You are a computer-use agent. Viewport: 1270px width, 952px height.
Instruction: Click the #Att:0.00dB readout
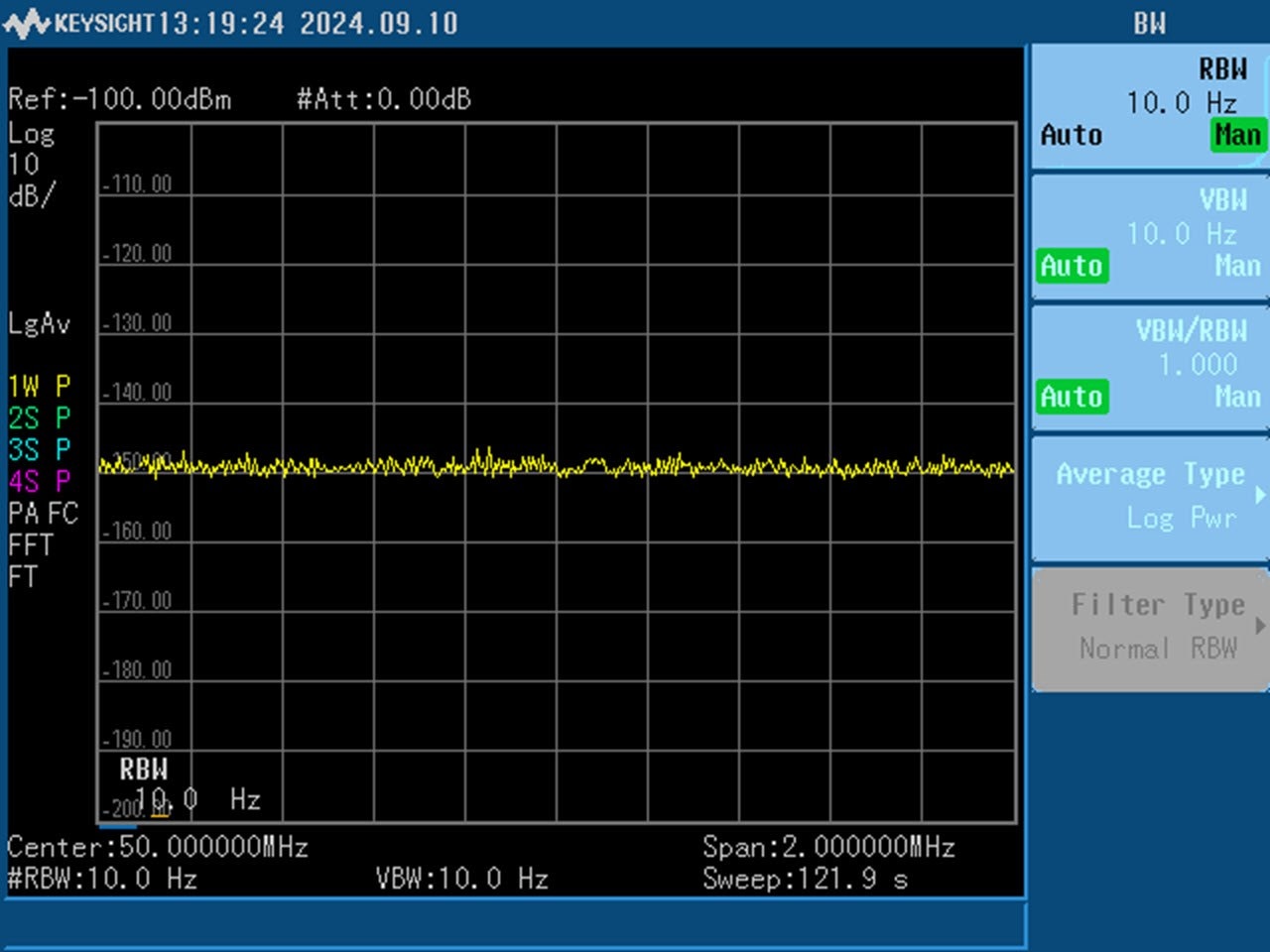(383, 99)
